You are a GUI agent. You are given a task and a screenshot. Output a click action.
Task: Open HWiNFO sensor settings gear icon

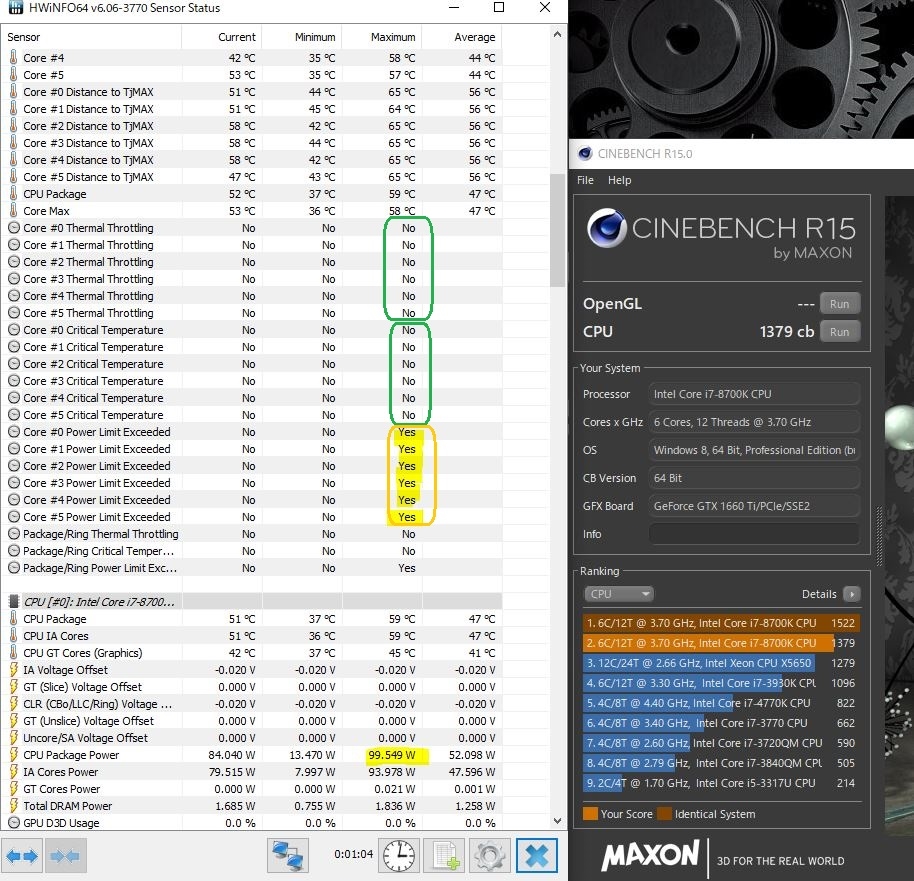[x=490, y=855]
